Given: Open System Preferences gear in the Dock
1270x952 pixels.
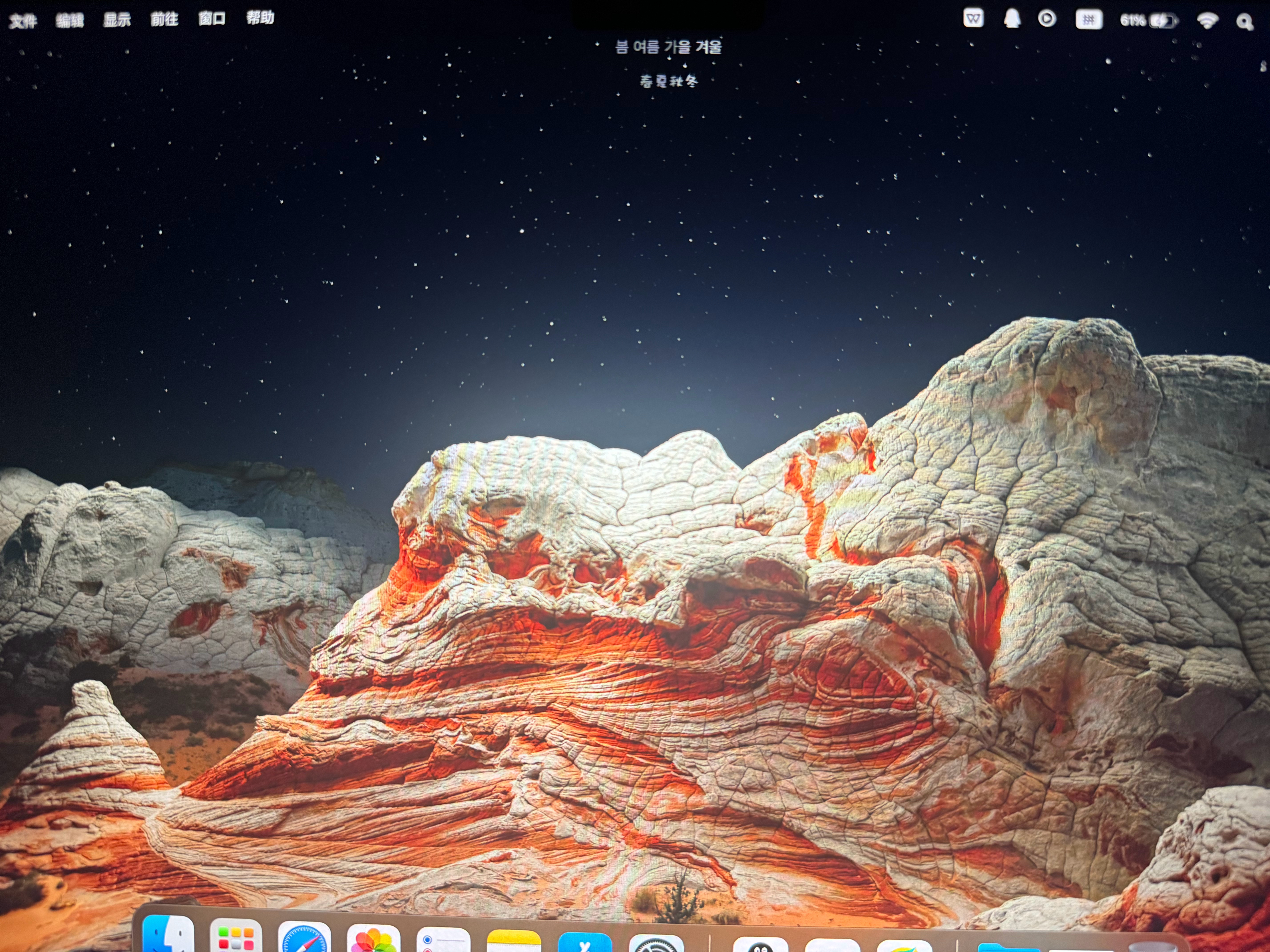Looking at the screenshot, I should [656, 943].
